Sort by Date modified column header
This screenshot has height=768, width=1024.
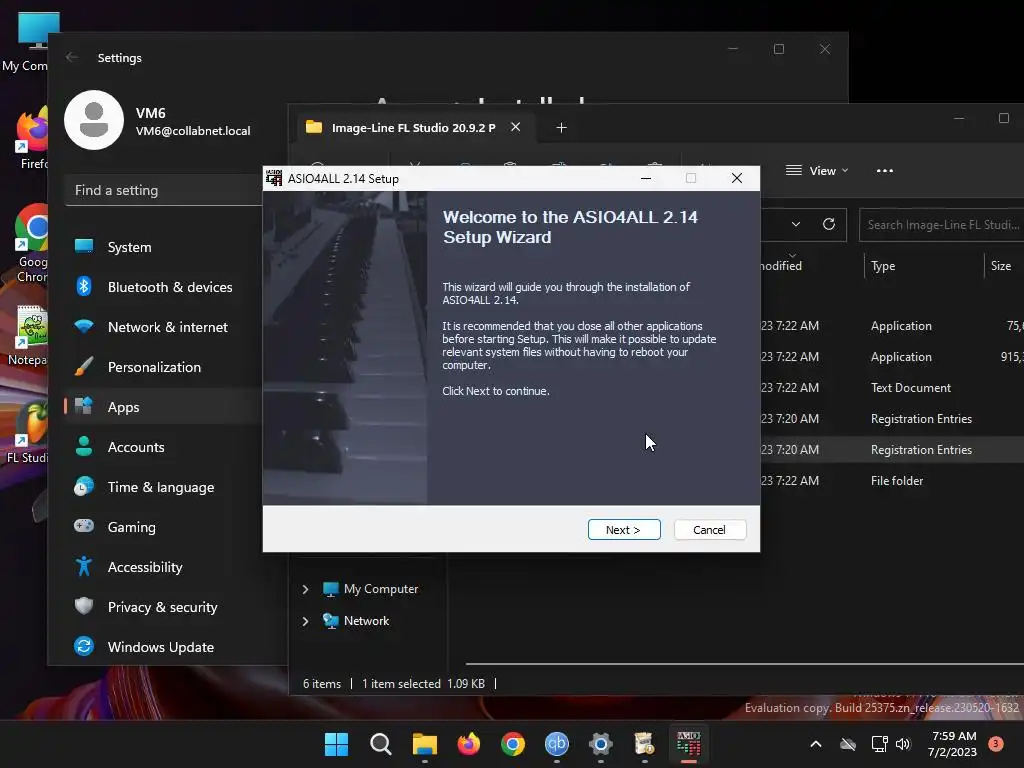pyautogui.click(x=781, y=266)
